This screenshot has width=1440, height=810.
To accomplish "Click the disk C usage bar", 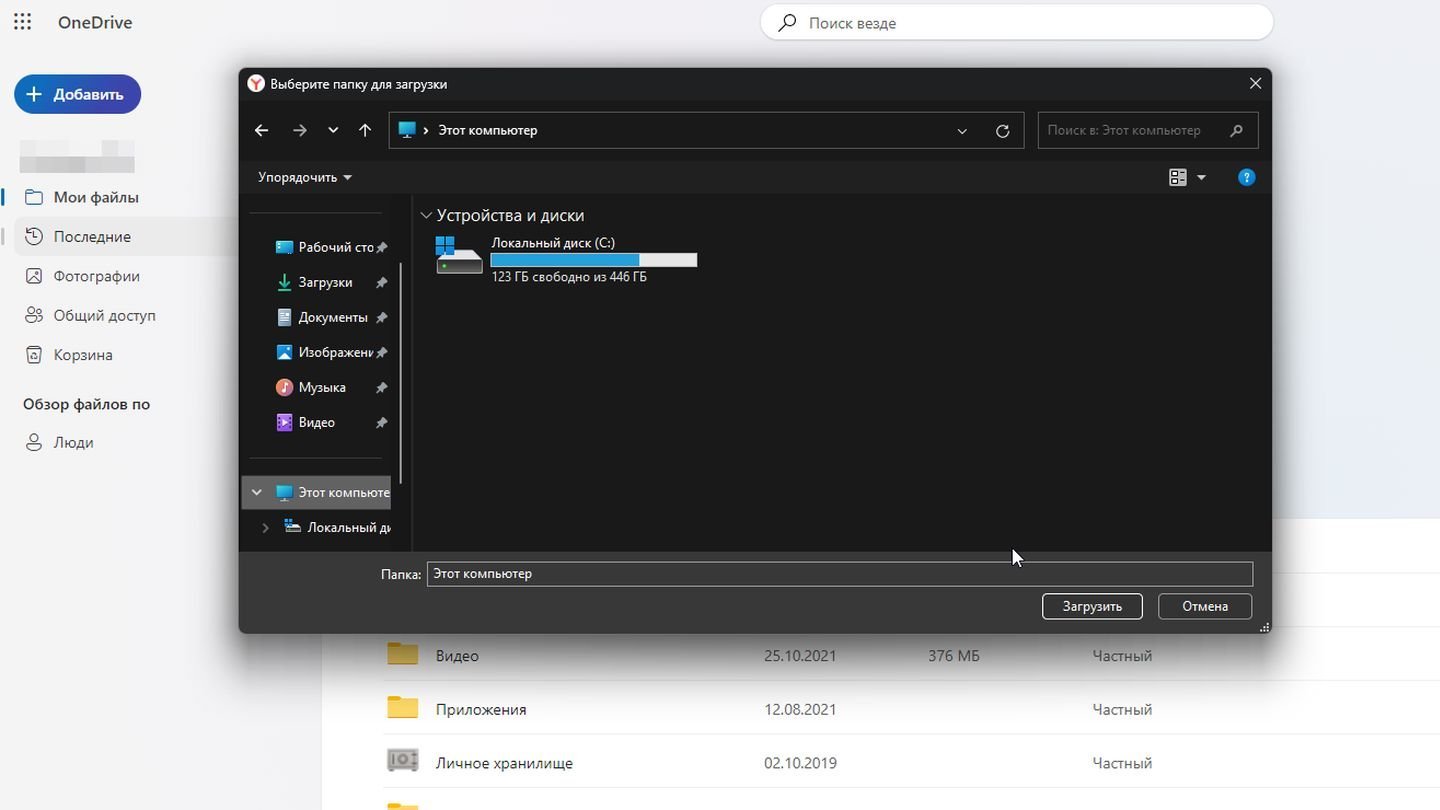I will [594, 260].
